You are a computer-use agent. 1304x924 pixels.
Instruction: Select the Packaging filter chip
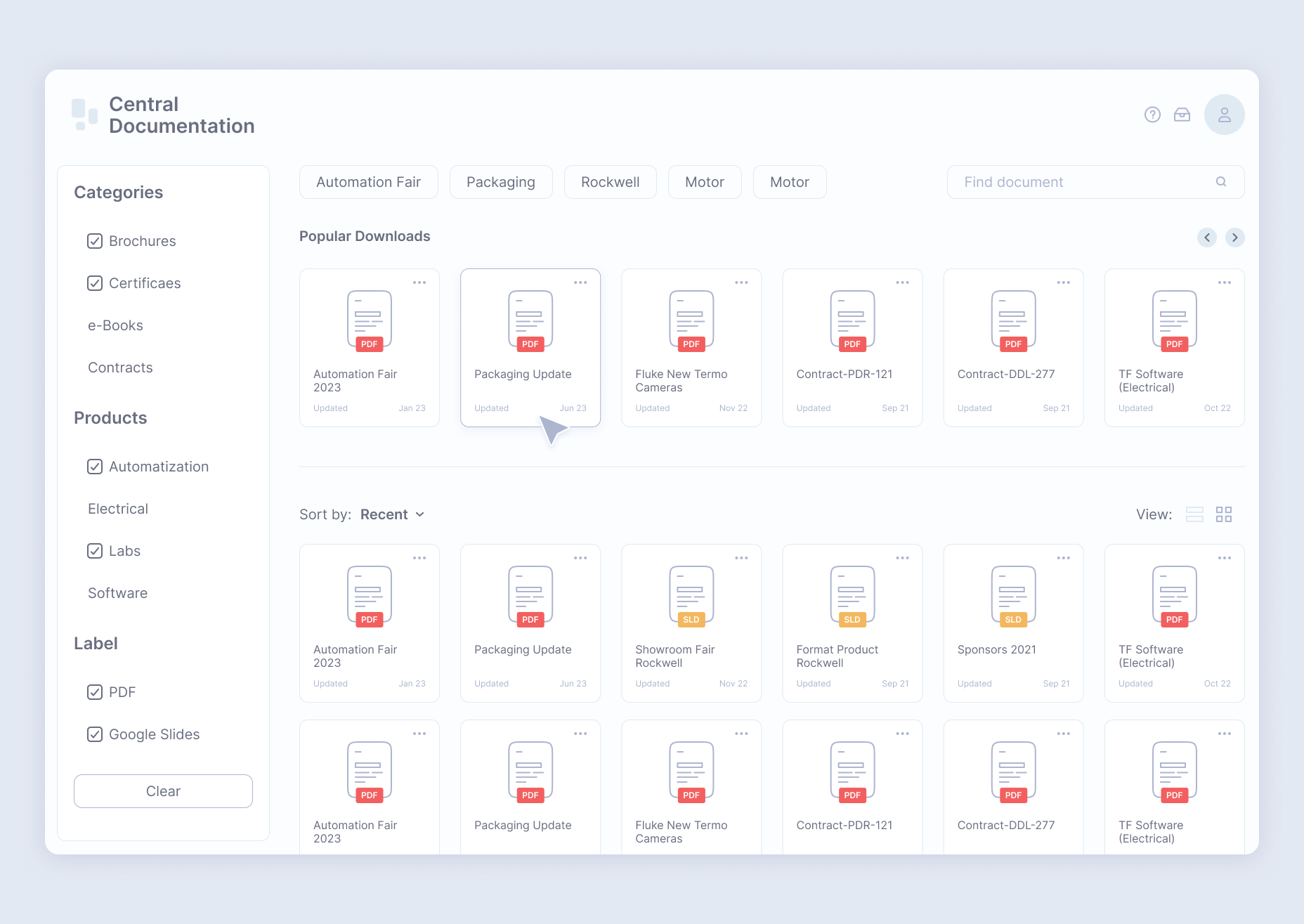click(500, 181)
